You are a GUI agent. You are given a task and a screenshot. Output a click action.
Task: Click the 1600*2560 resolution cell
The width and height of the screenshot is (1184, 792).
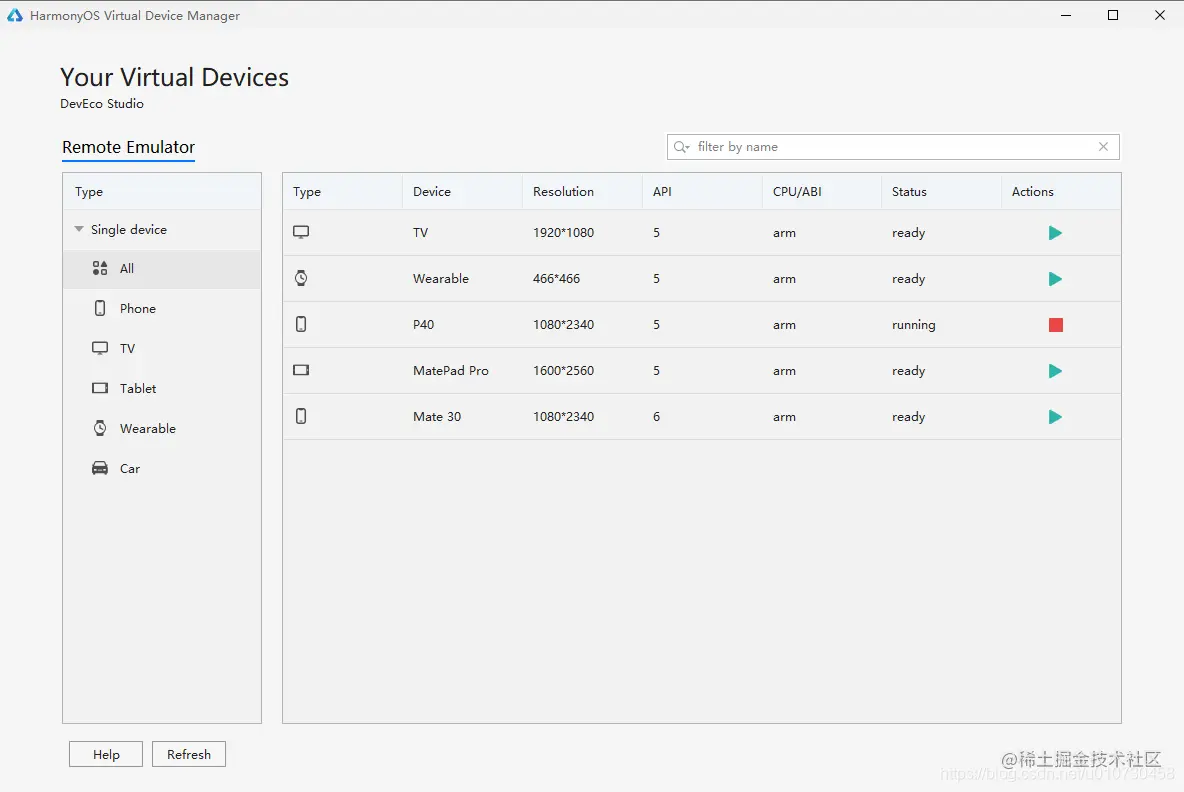tap(563, 371)
